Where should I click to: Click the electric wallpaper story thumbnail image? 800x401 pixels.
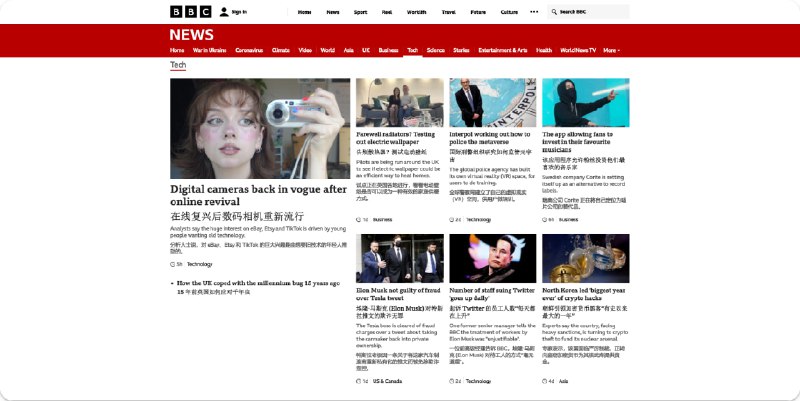pyautogui.click(x=397, y=103)
